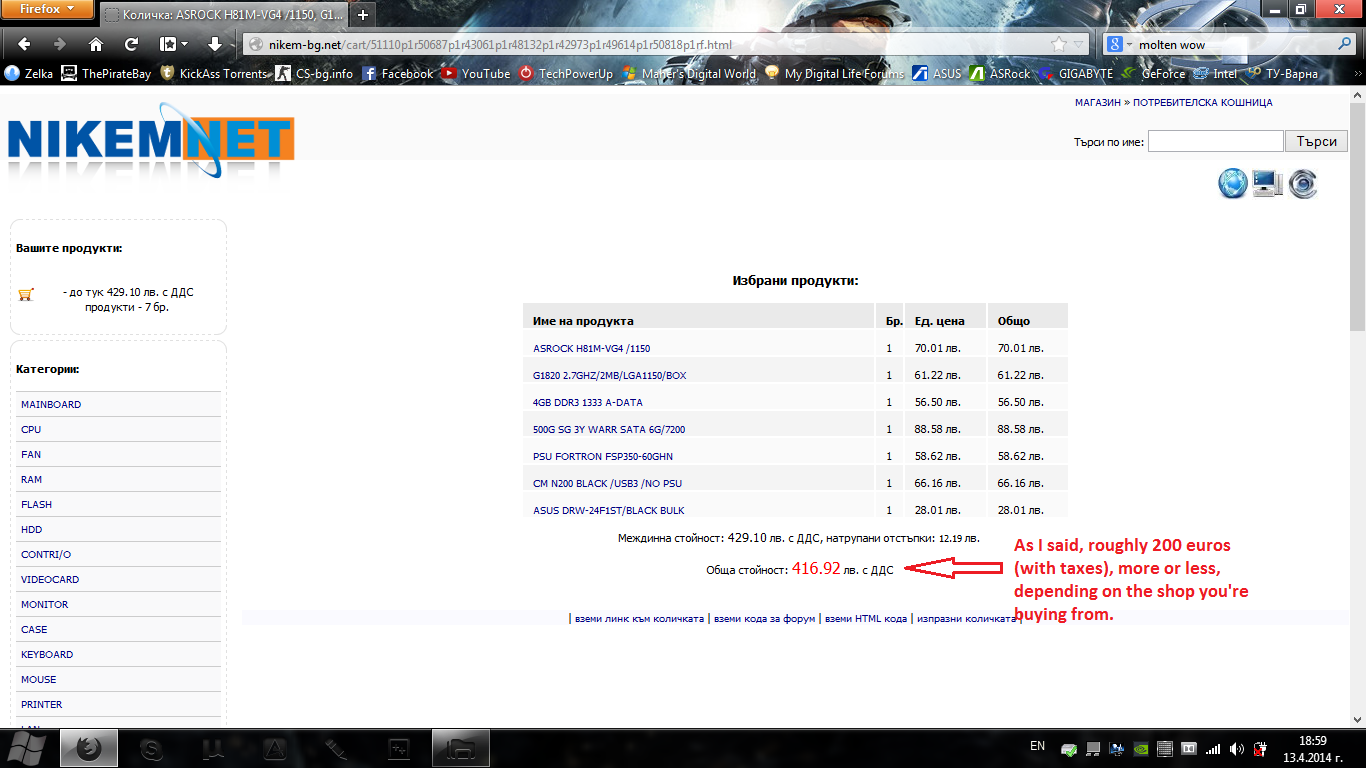This screenshot has height=768, width=1366.
Task: Go back with the browser back arrow
Action: pos(25,44)
